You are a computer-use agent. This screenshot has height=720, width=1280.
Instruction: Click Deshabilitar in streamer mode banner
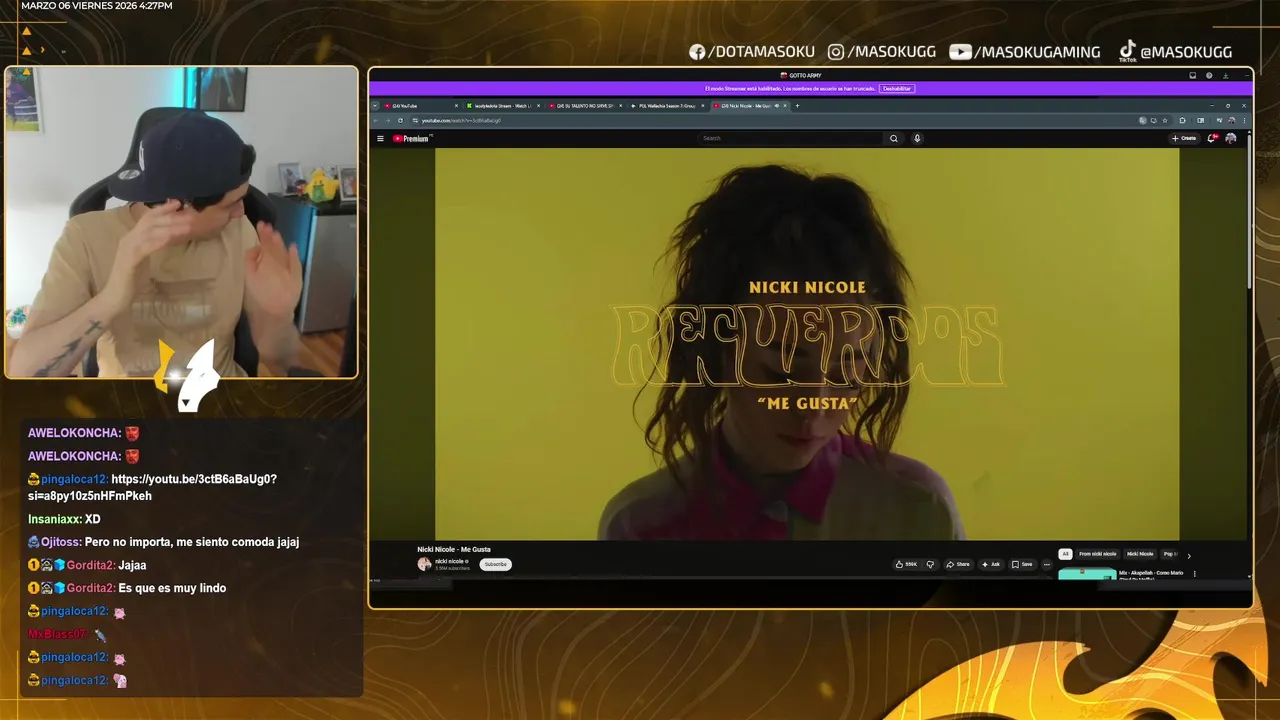tap(897, 89)
